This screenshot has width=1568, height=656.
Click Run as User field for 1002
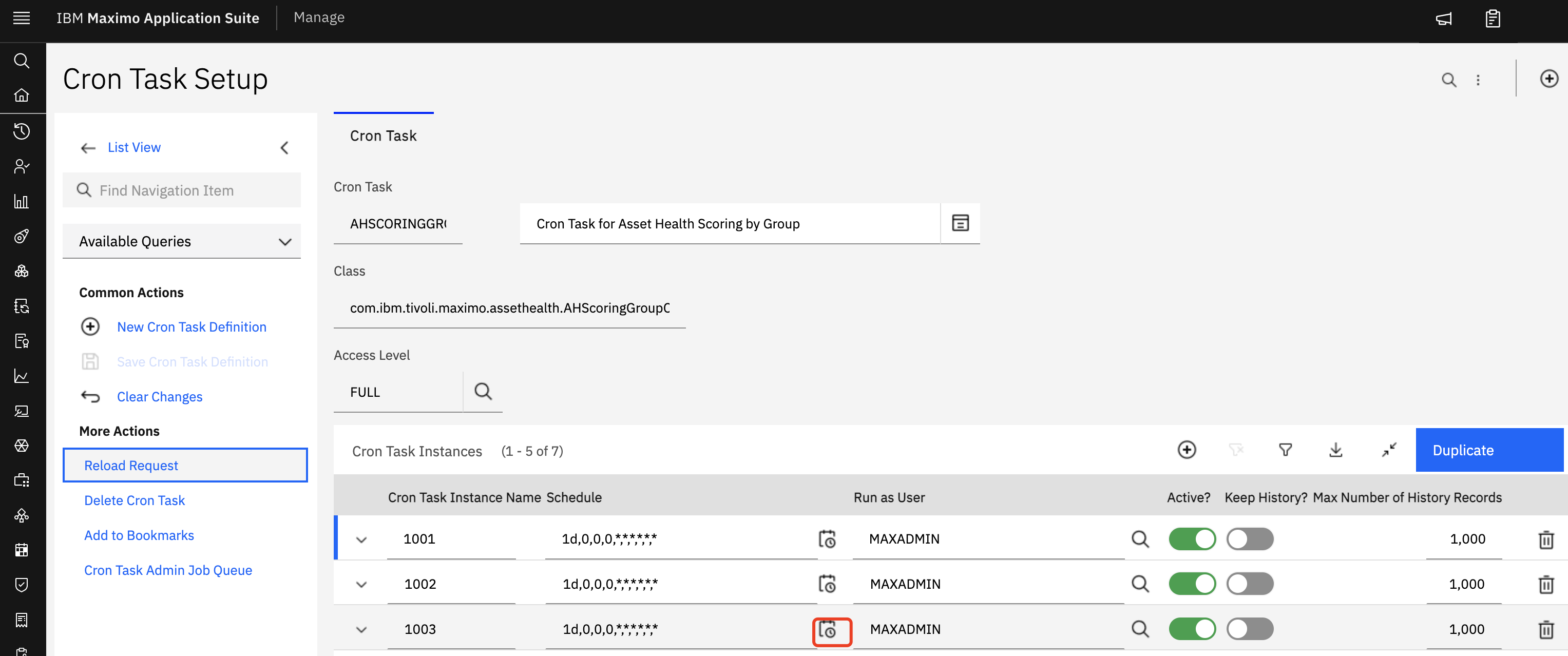pos(988,584)
